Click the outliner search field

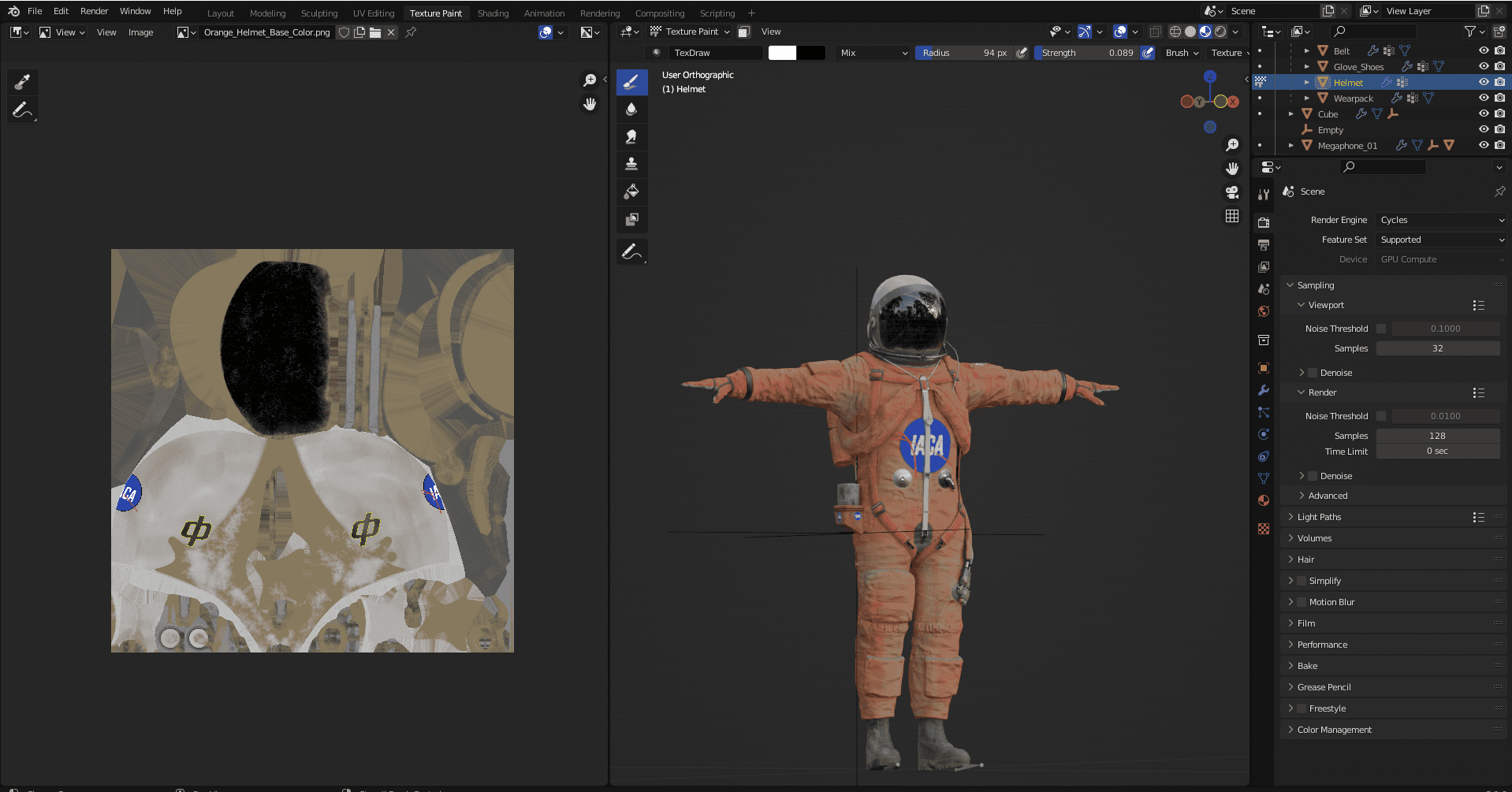[1372, 32]
